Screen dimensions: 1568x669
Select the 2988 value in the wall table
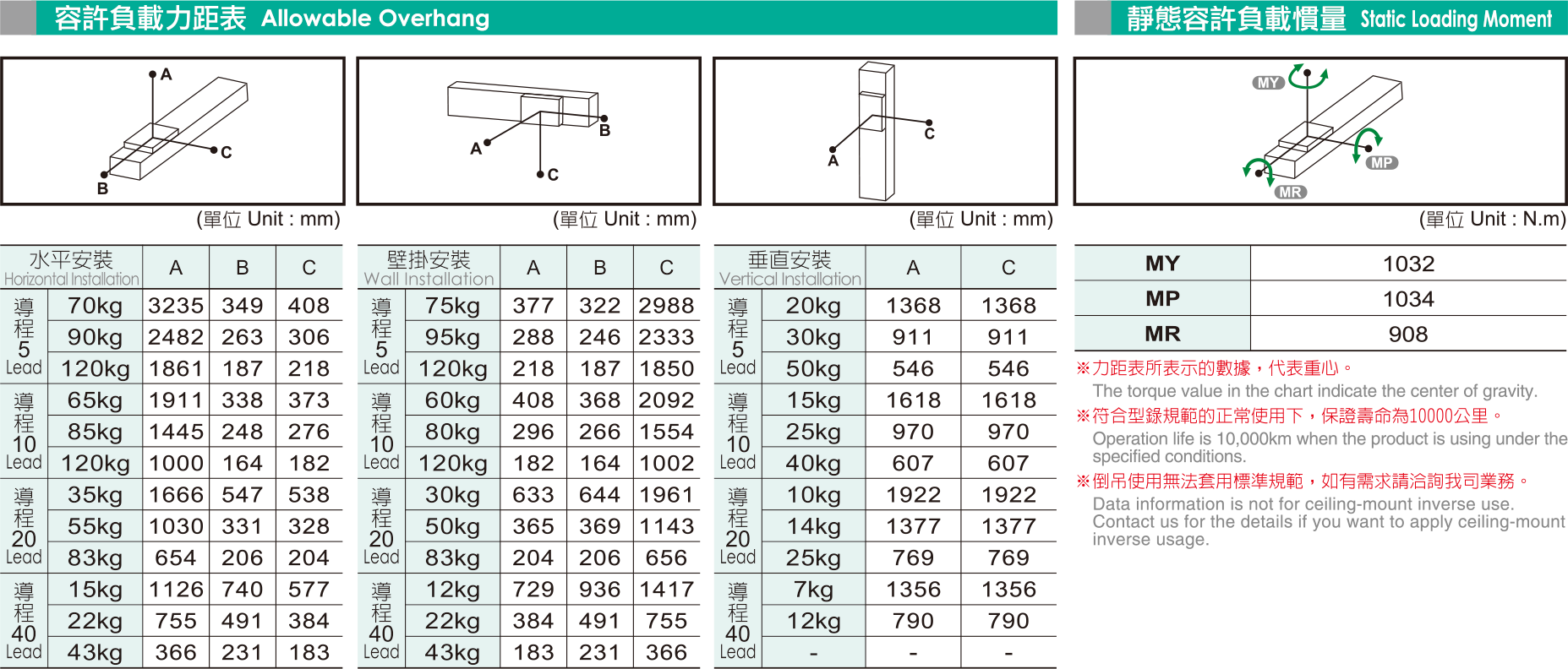coord(666,306)
